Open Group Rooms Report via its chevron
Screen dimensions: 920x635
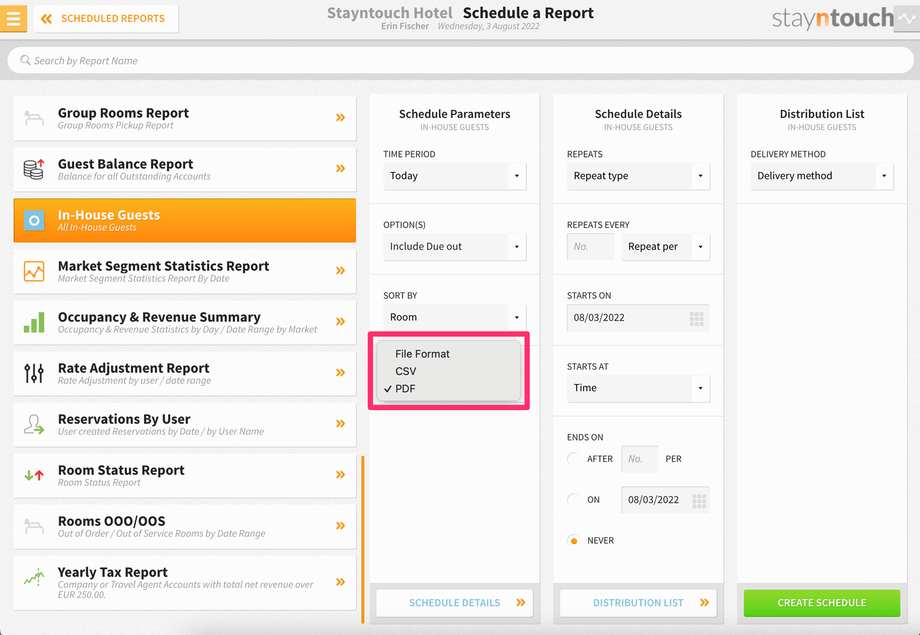340,118
